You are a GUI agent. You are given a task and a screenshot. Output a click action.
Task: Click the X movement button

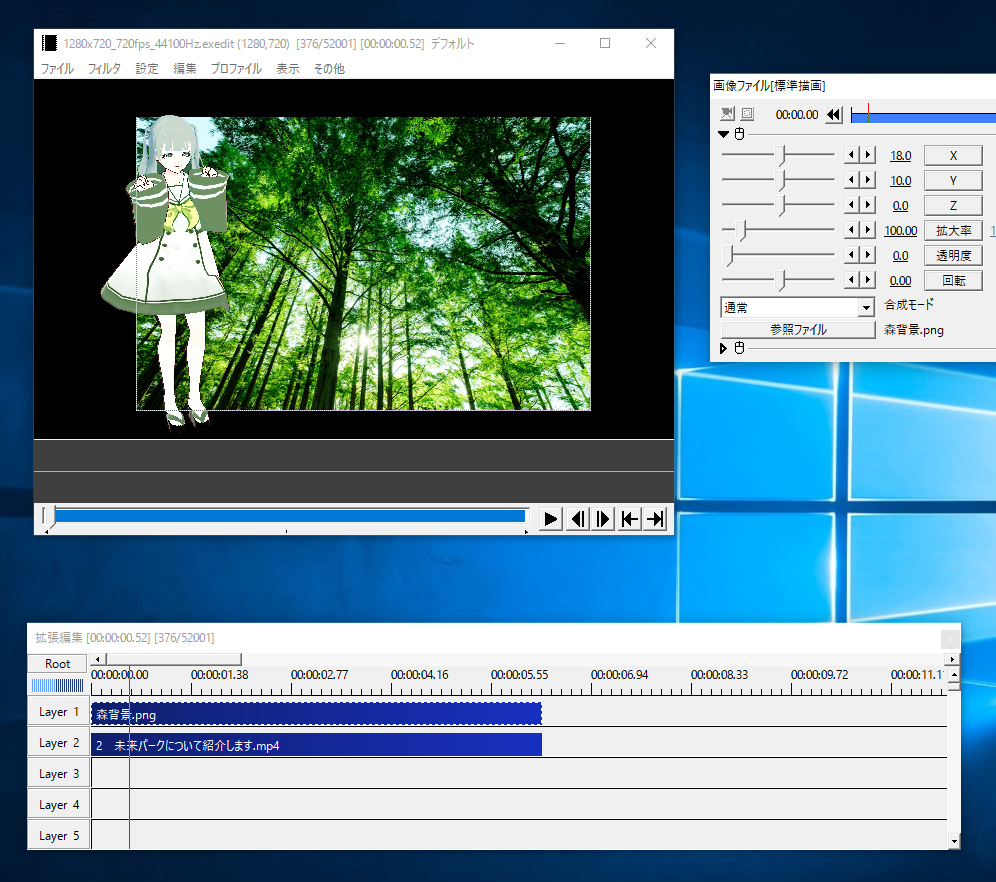point(953,156)
